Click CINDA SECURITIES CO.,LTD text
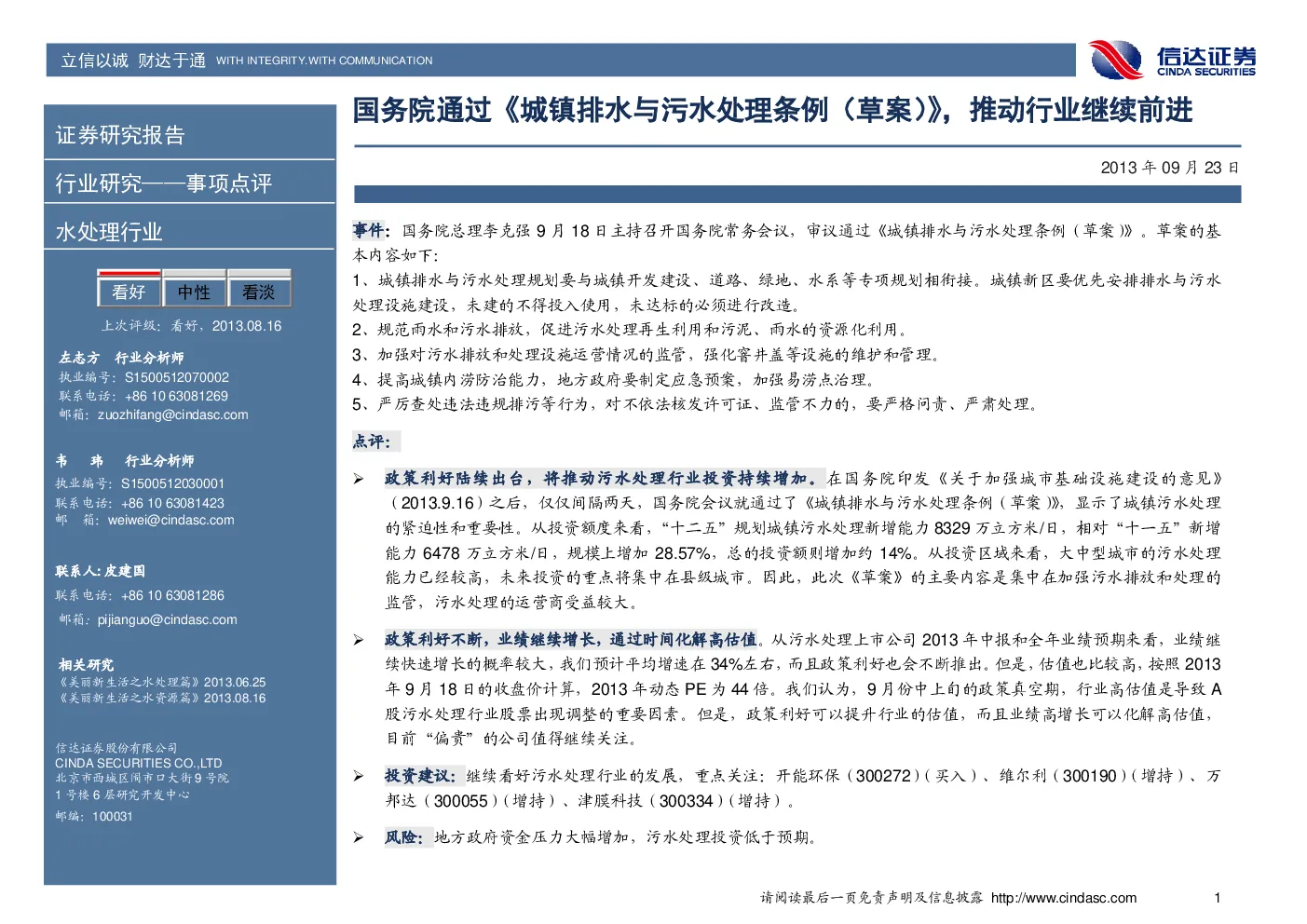This screenshot has width=1307, height=924. click(x=139, y=763)
